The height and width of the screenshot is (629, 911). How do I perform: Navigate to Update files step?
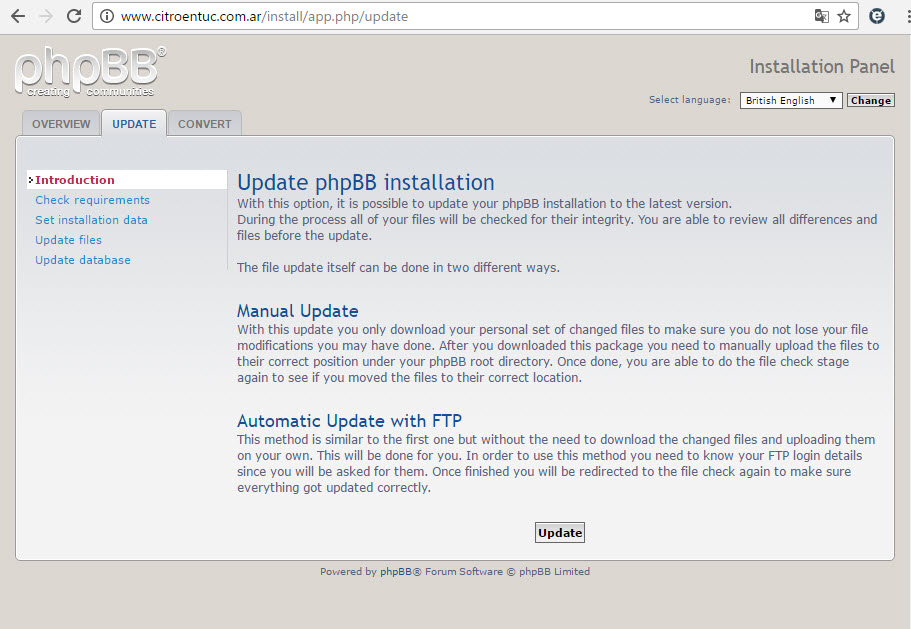(x=68, y=240)
